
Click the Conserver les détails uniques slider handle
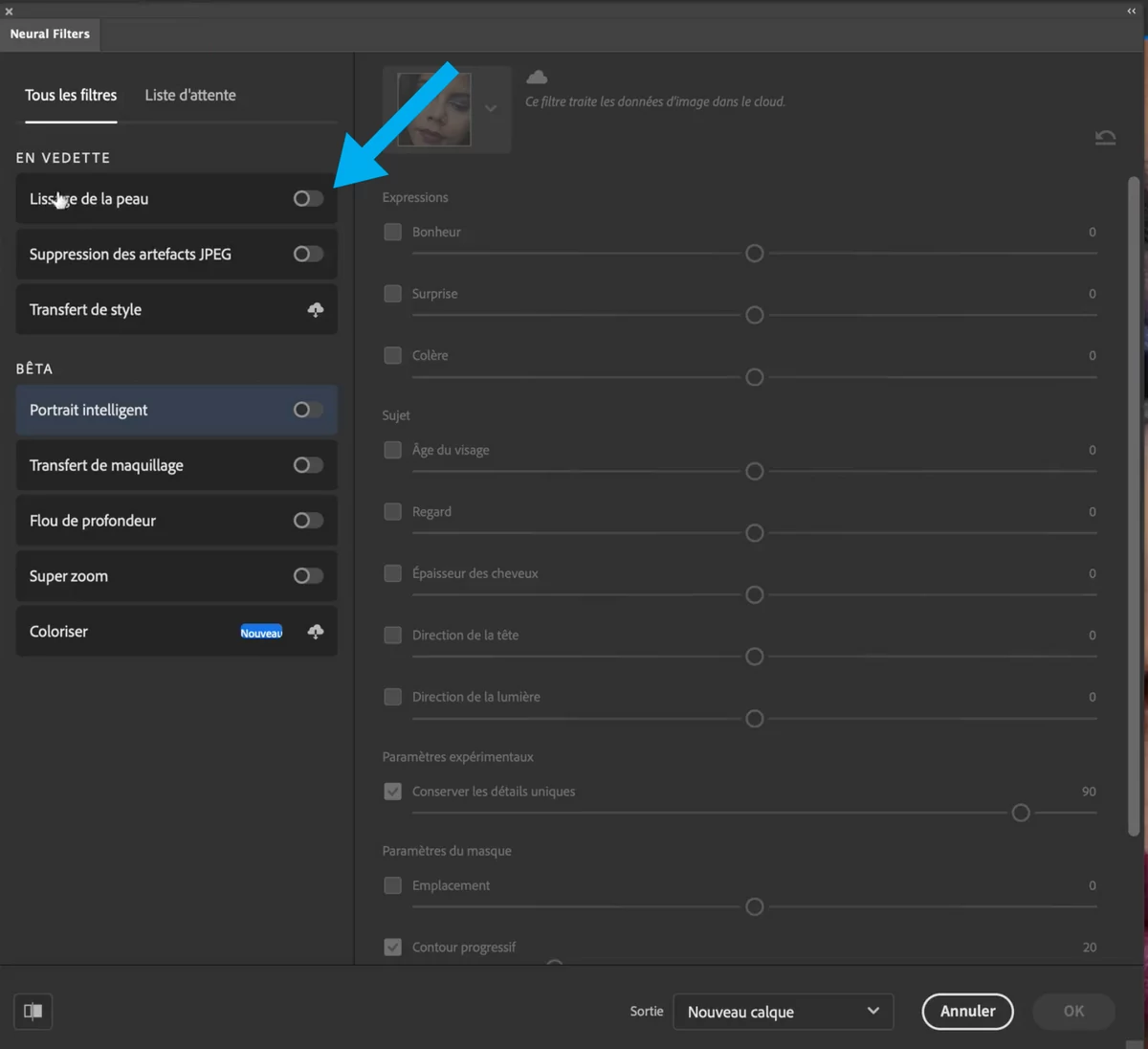1021,813
